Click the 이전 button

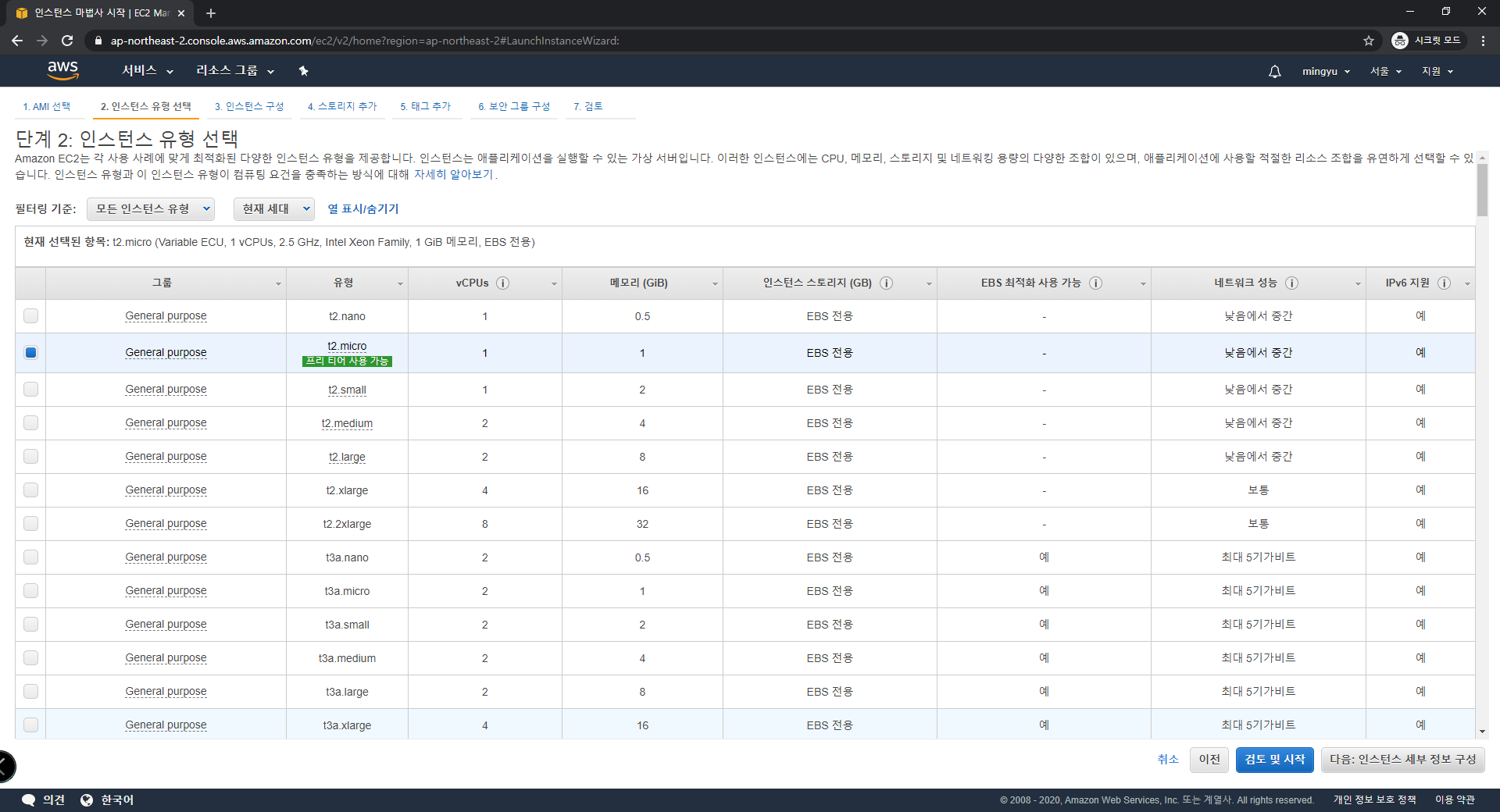tap(1209, 760)
